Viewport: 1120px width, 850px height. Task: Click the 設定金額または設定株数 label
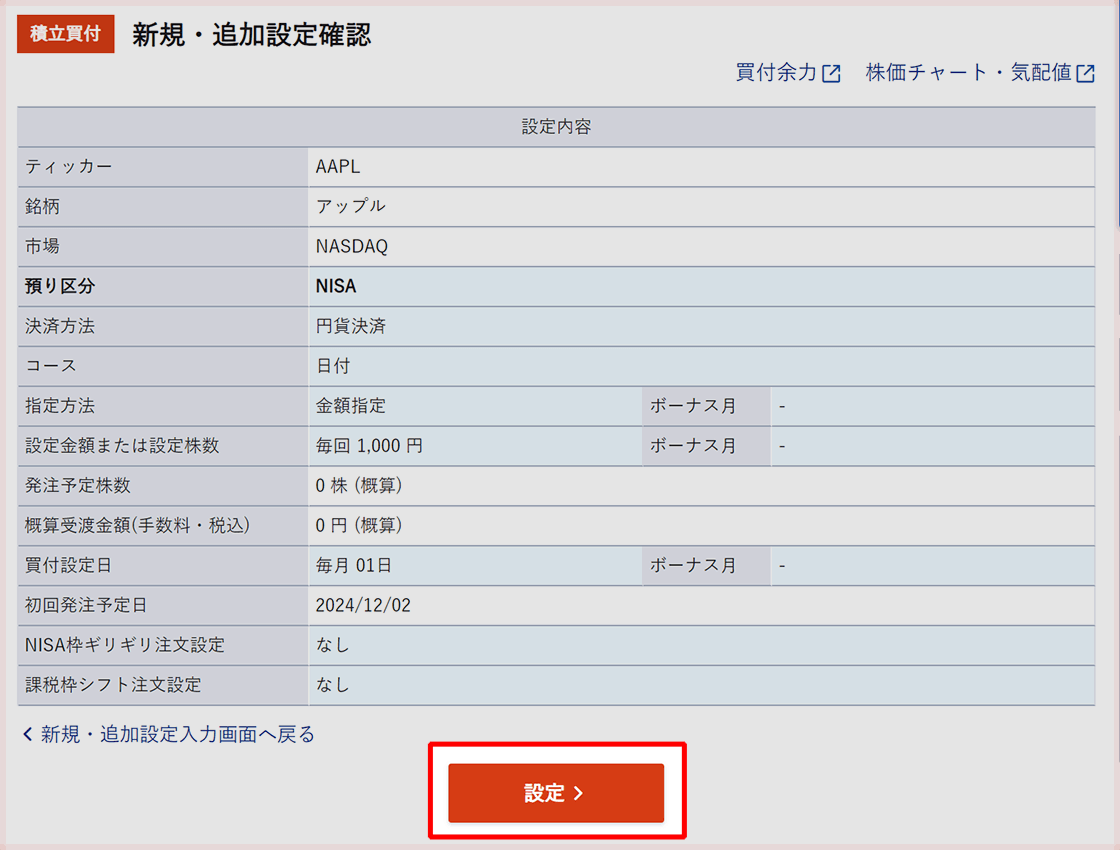click(122, 446)
